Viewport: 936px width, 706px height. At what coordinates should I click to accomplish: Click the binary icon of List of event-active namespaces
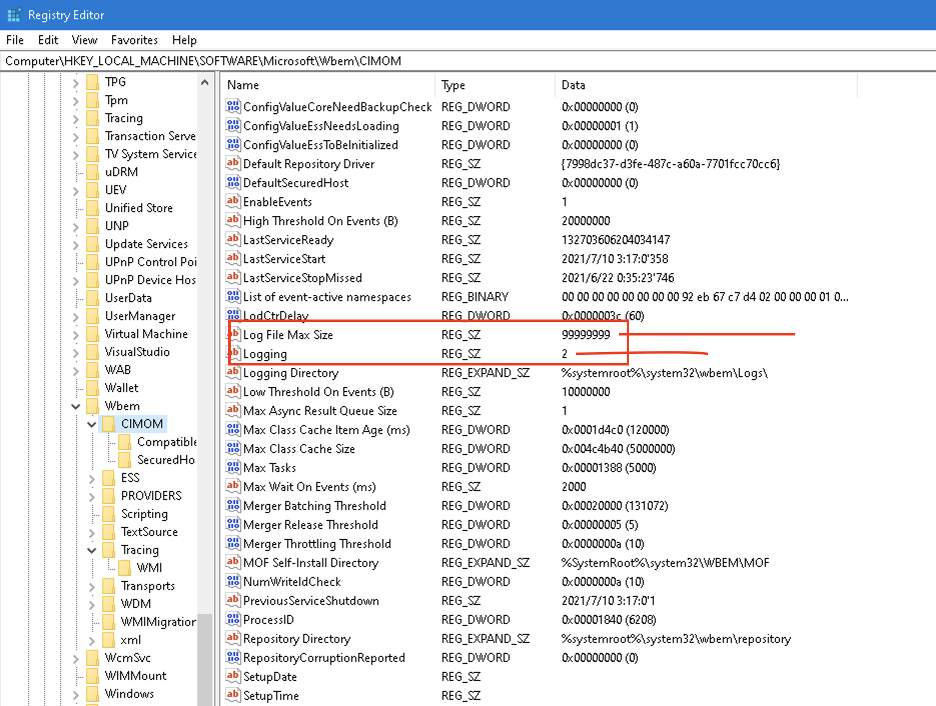coord(233,297)
